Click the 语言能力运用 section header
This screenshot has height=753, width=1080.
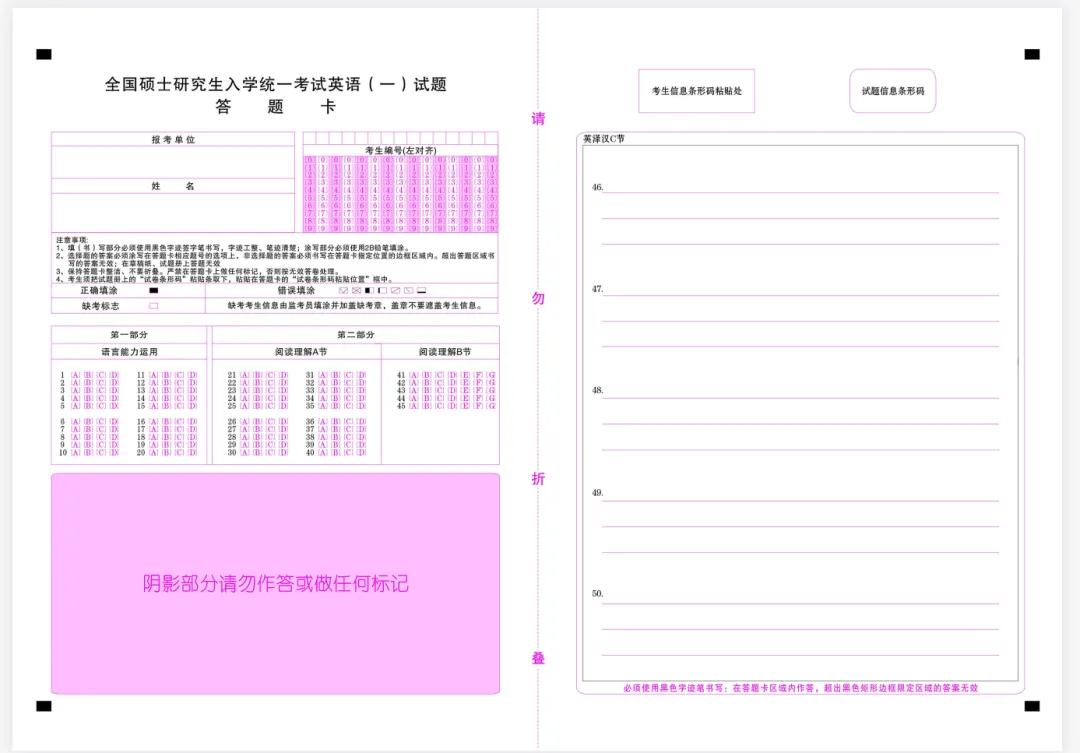click(x=129, y=351)
